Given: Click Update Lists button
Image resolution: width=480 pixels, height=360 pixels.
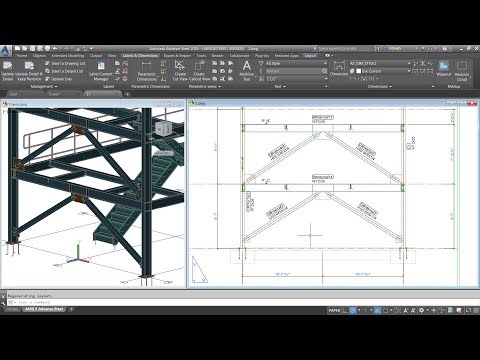Looking at the screenshot, I should tap(59, 79).
